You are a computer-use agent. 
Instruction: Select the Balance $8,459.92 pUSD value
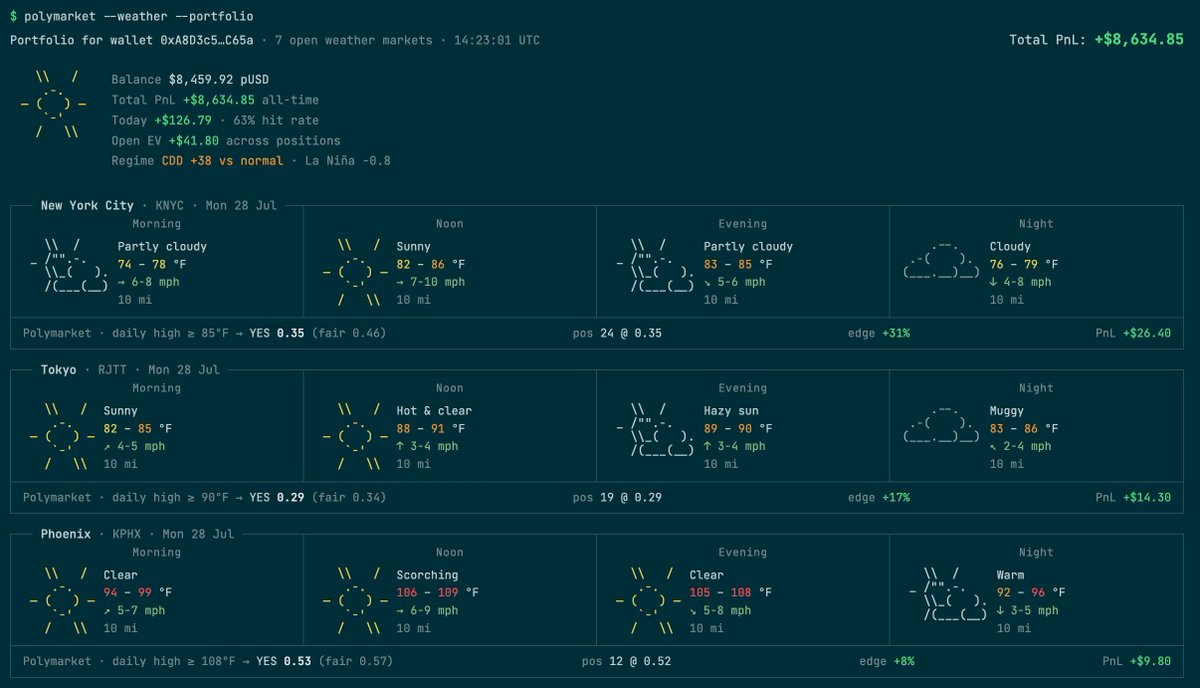click(219, 80)
